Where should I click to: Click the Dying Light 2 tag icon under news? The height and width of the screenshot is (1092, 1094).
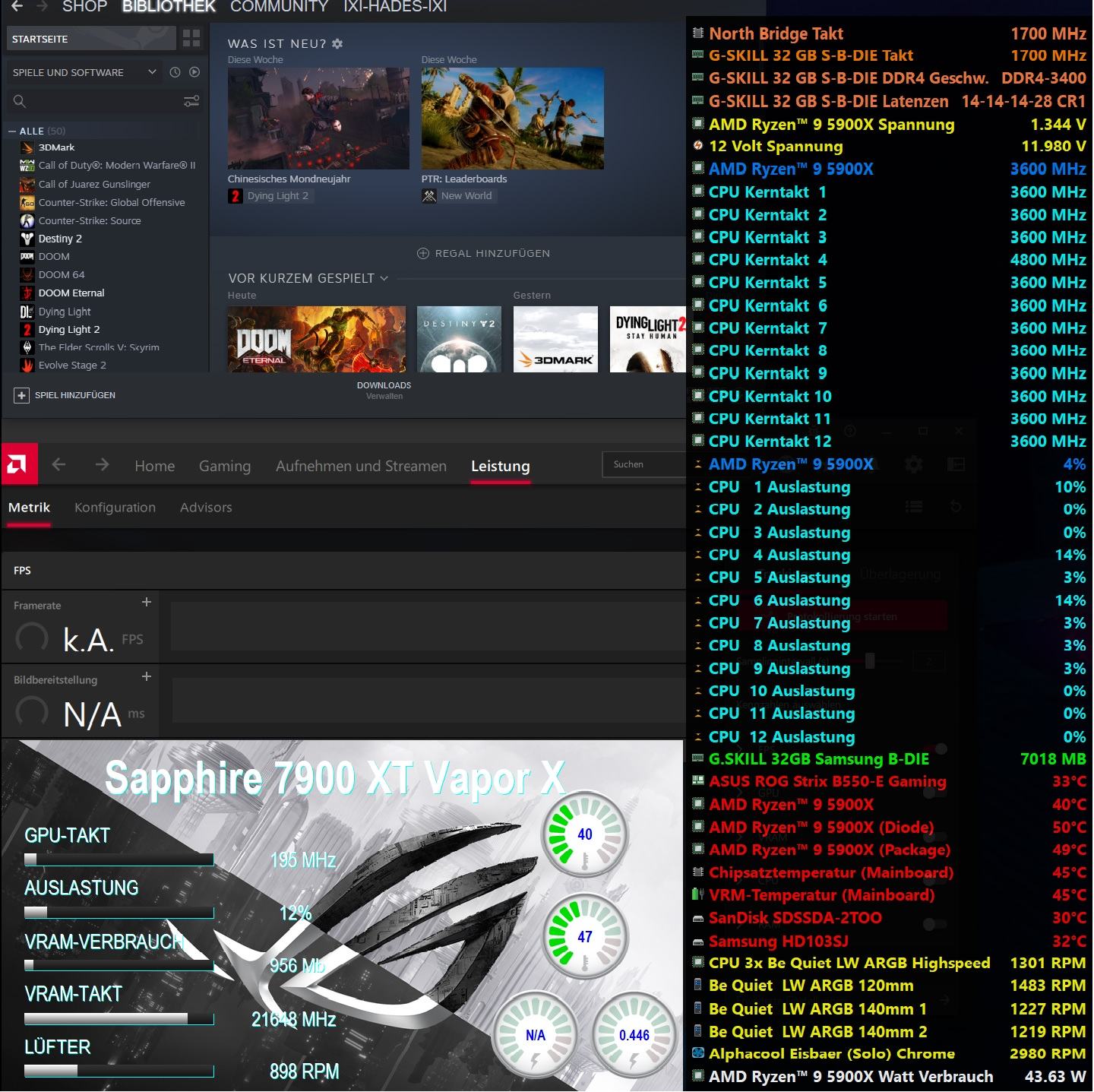pos(235,196)
